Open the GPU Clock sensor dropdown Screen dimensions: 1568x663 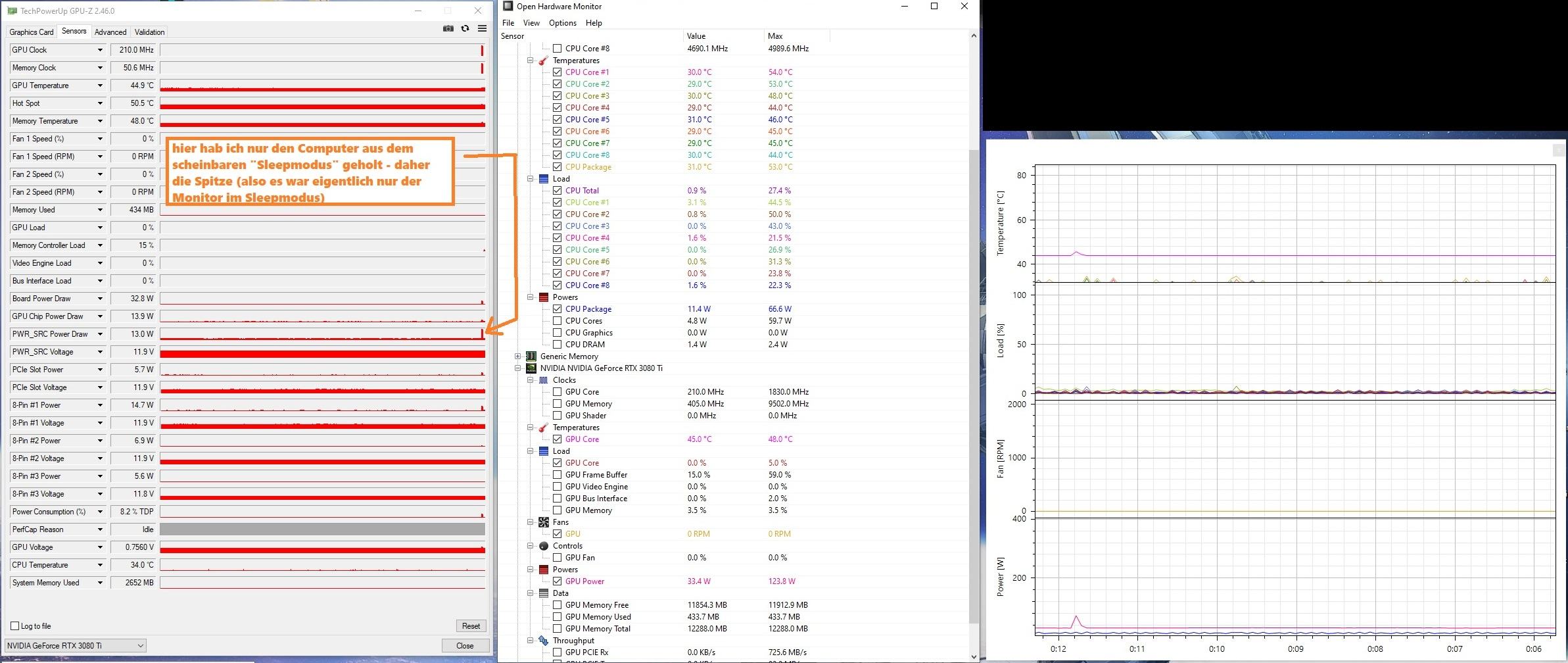100,50
